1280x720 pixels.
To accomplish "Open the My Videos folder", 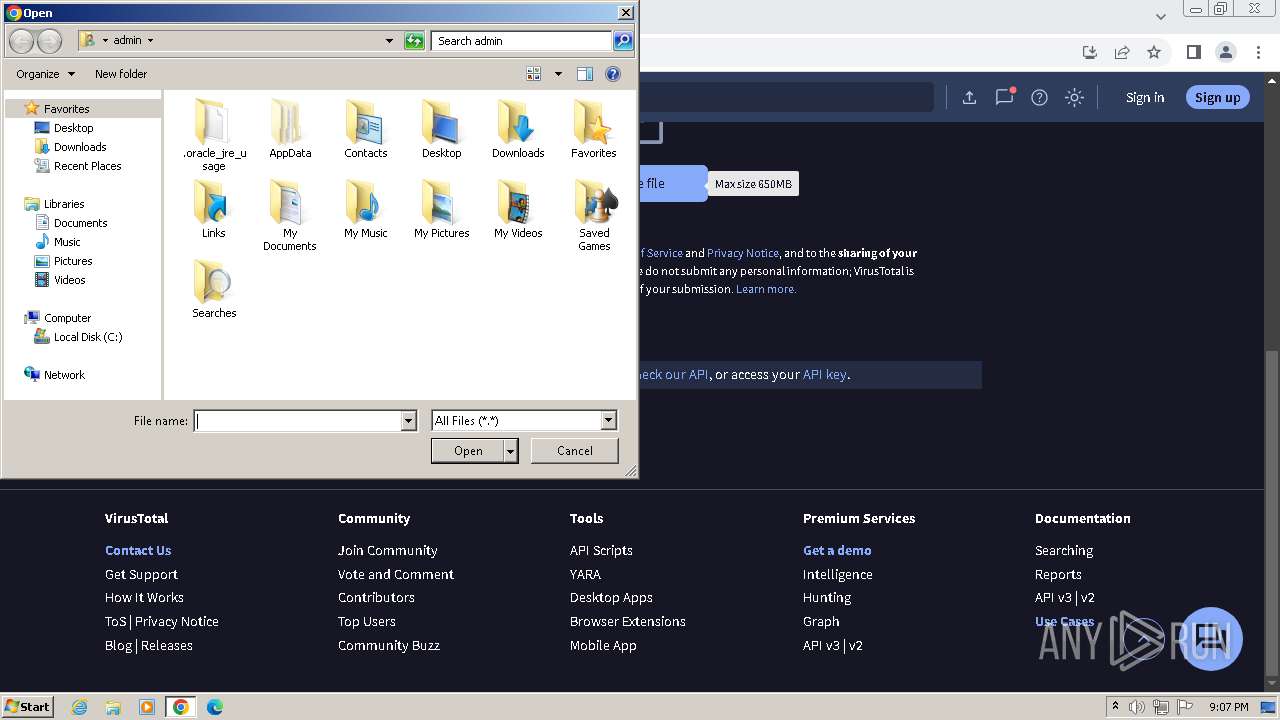I will pos(518,208).
